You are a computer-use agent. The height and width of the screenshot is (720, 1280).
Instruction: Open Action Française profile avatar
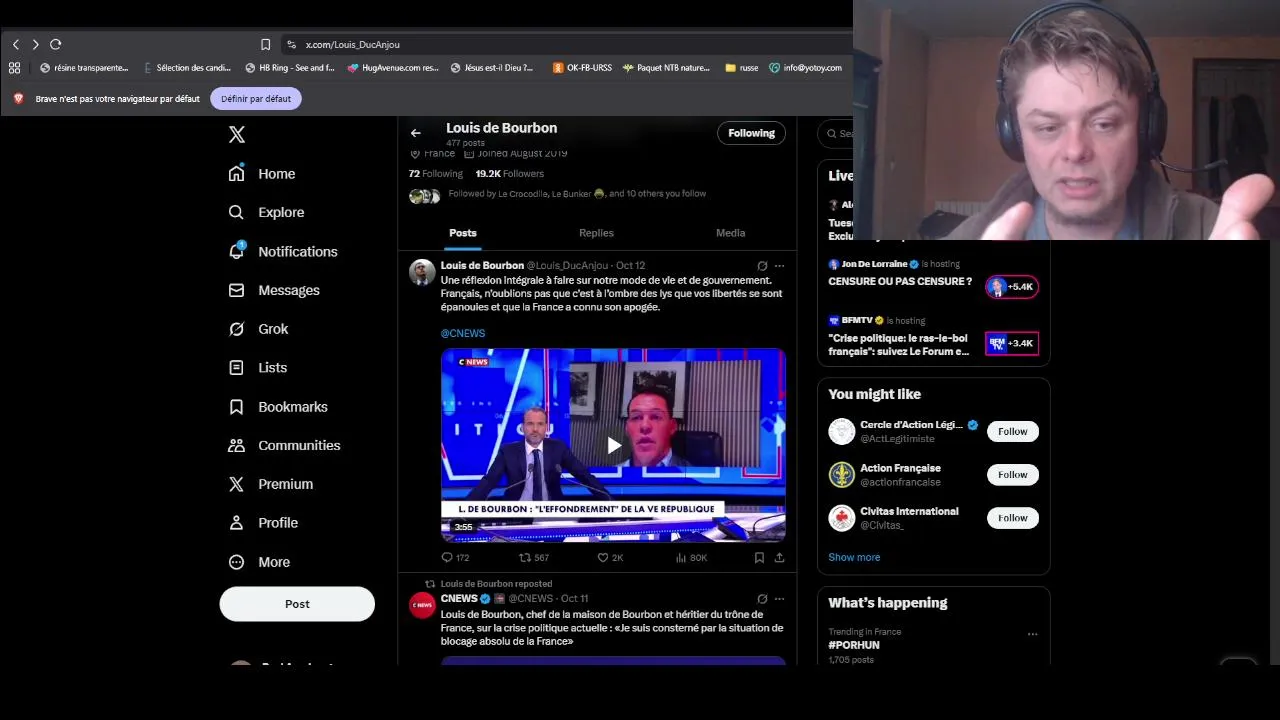pyautogui.click(x=842, y=474)
